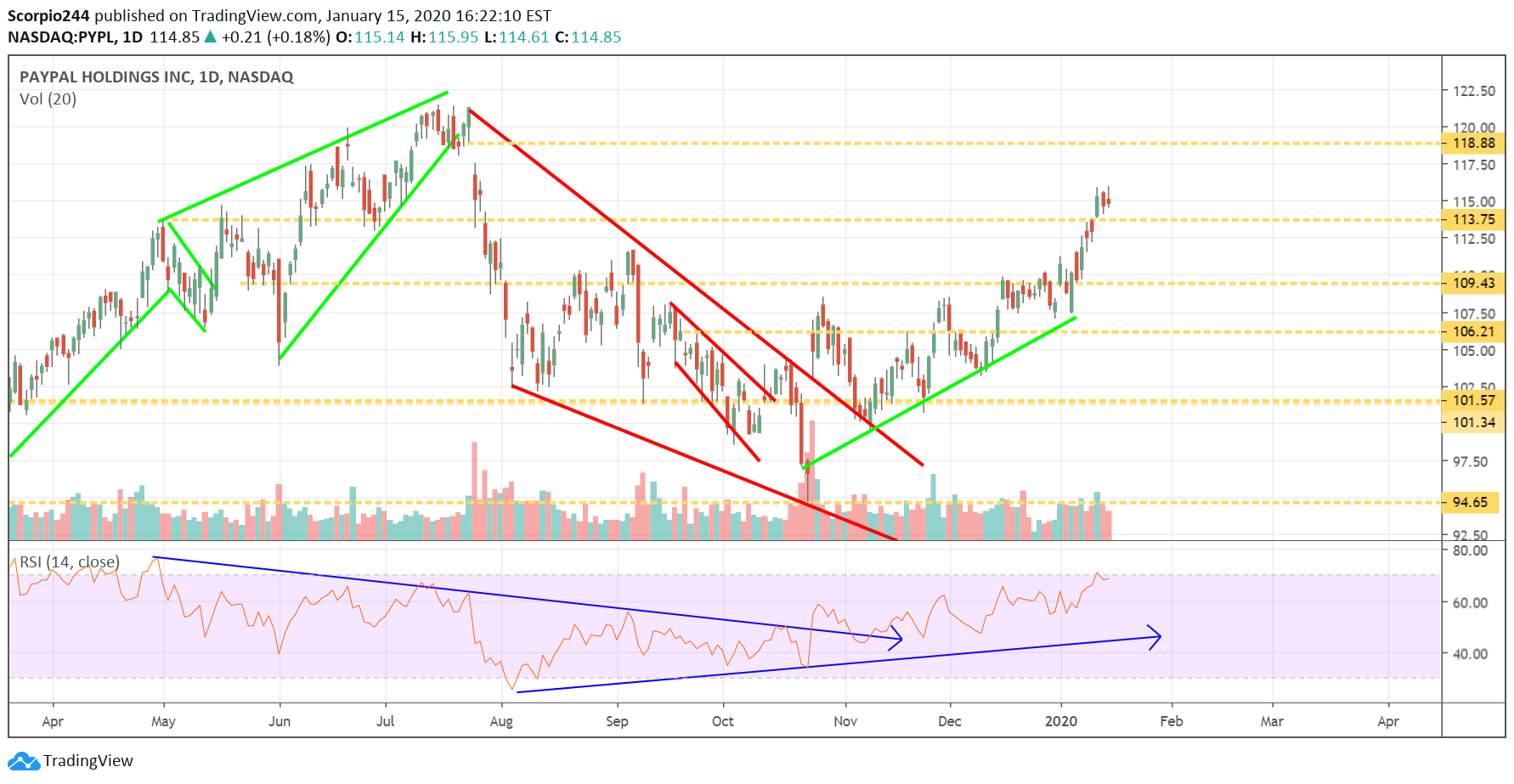Click the Nov date axis label

coord(845,721)
